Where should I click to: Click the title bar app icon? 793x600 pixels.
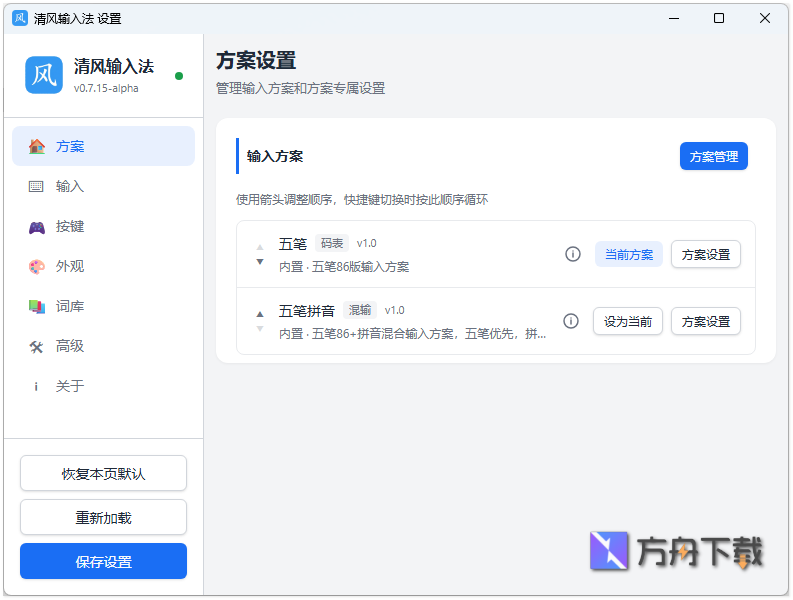point(20,18)
